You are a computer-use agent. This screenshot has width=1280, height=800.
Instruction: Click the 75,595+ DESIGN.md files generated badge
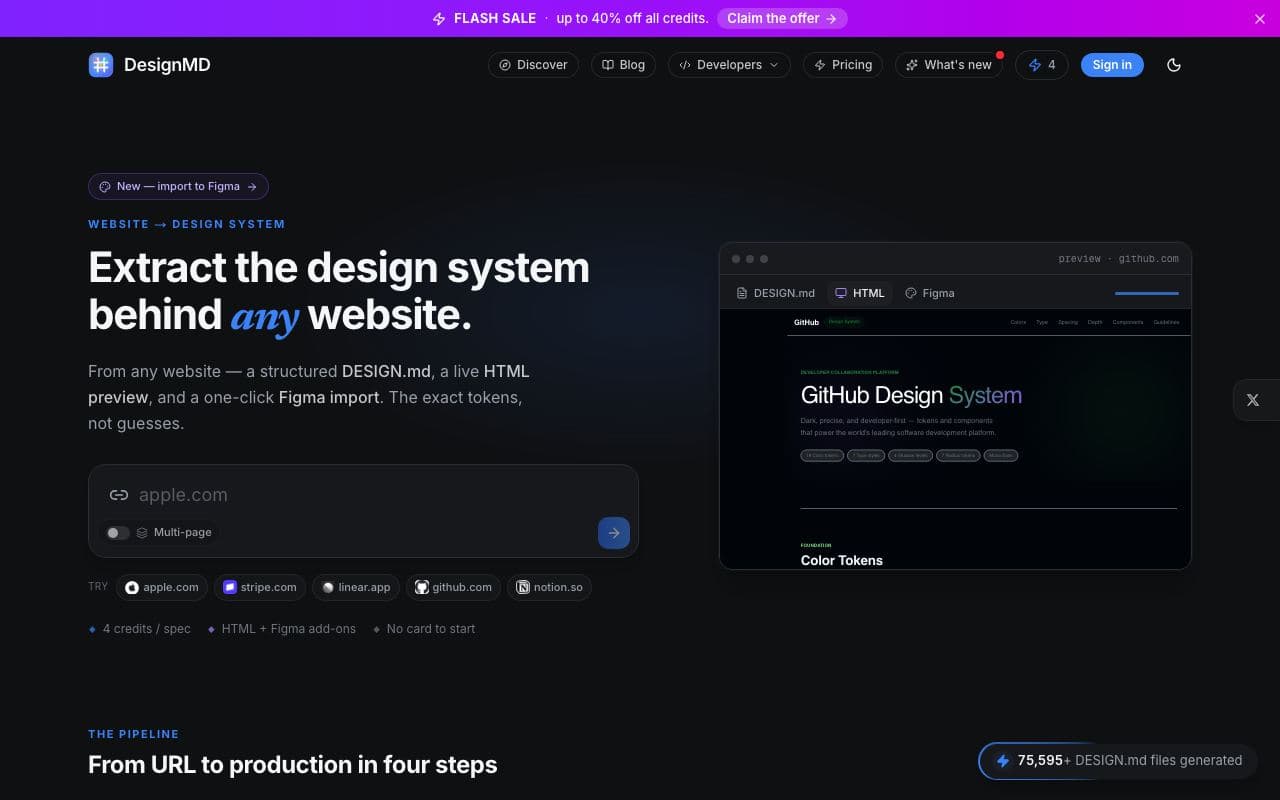point(1117,761)
